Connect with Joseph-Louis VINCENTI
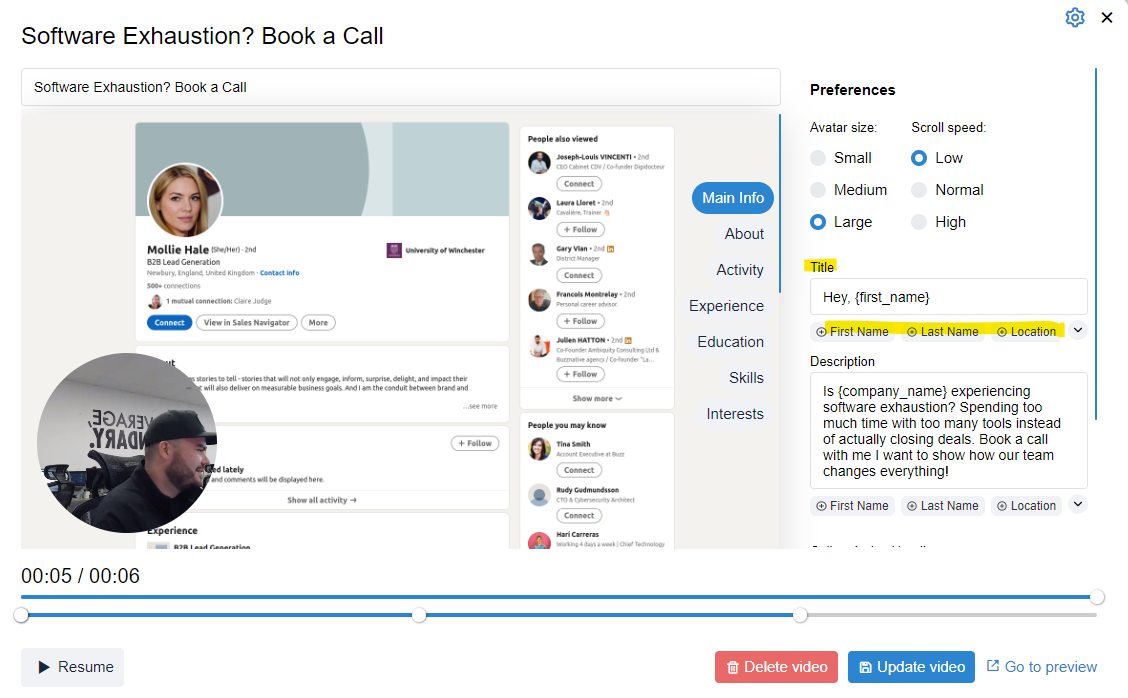The width and height of the screenshot is (1128, 698). 579,183
